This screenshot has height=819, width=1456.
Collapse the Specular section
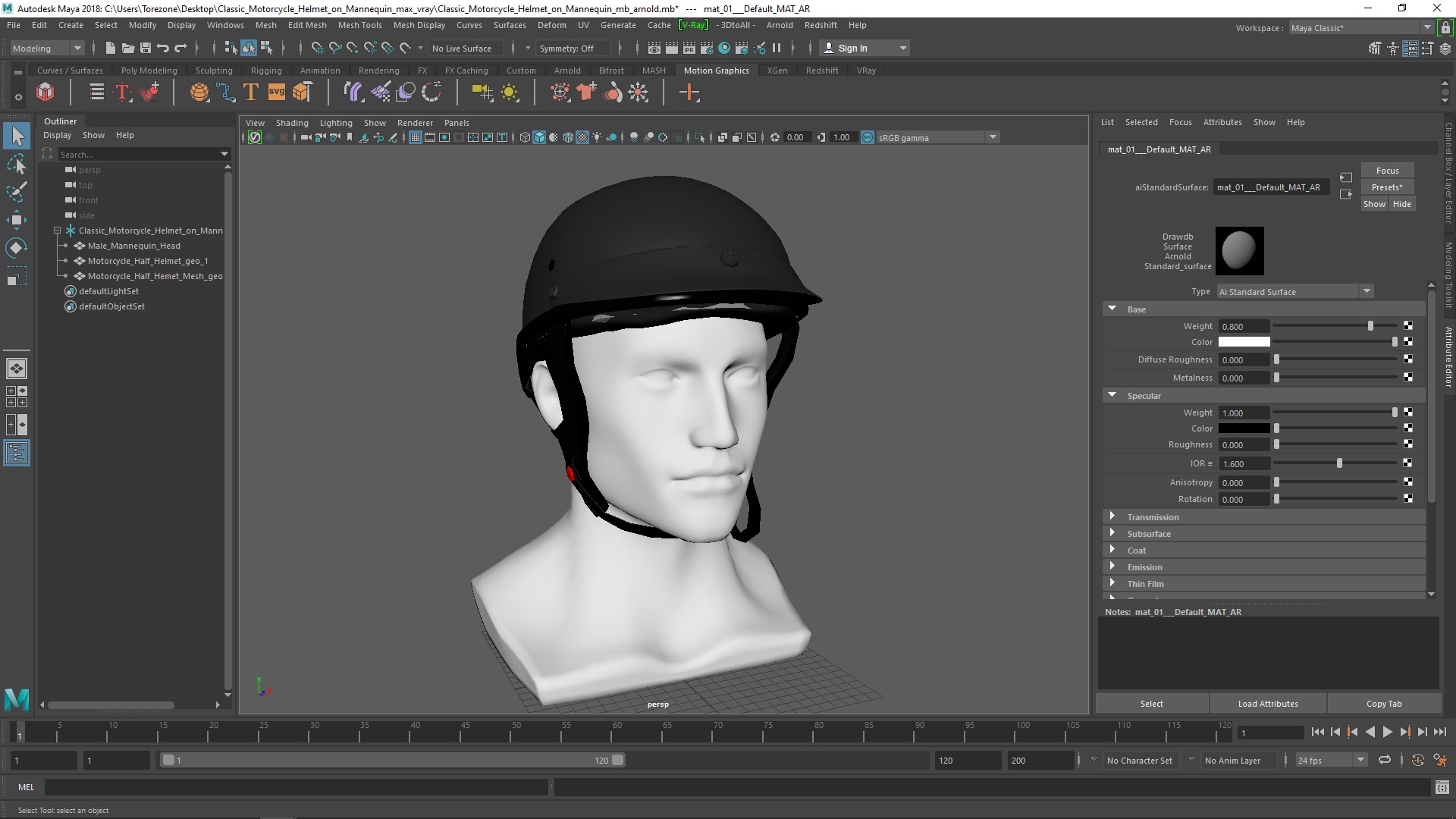tap(1112, 395)
